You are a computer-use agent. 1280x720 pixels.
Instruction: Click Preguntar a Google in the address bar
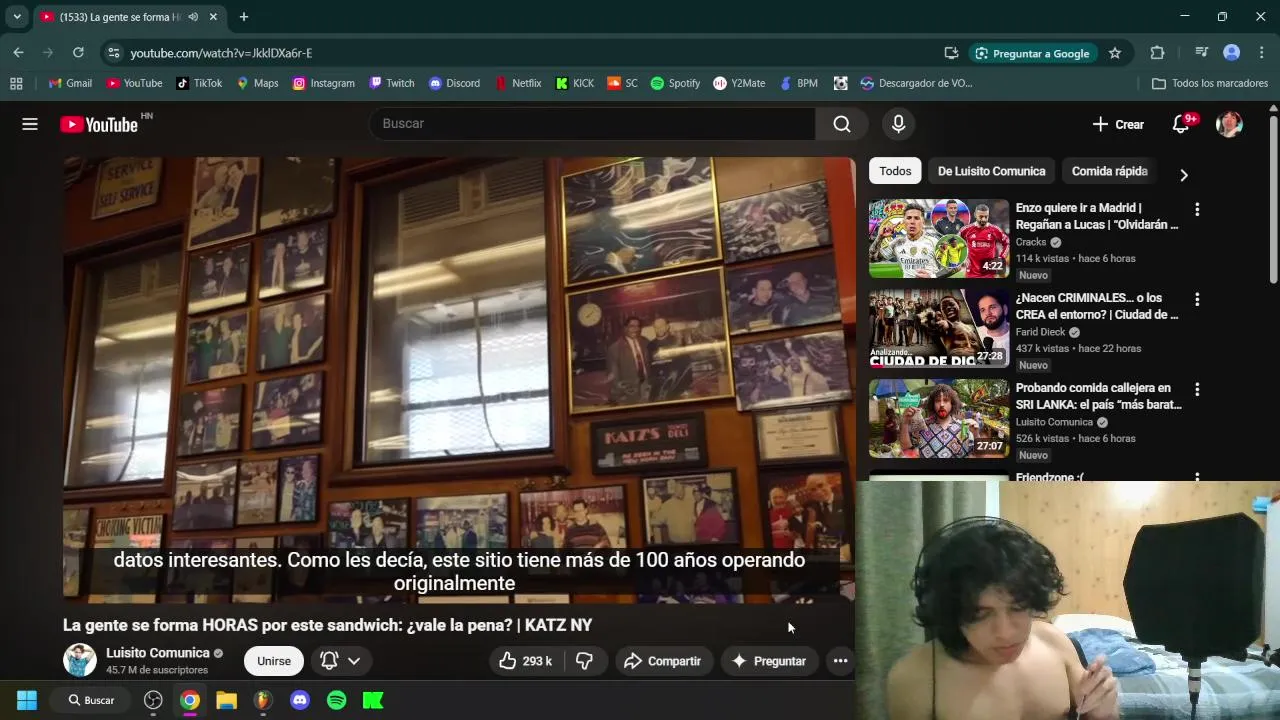click(1032, 53)
